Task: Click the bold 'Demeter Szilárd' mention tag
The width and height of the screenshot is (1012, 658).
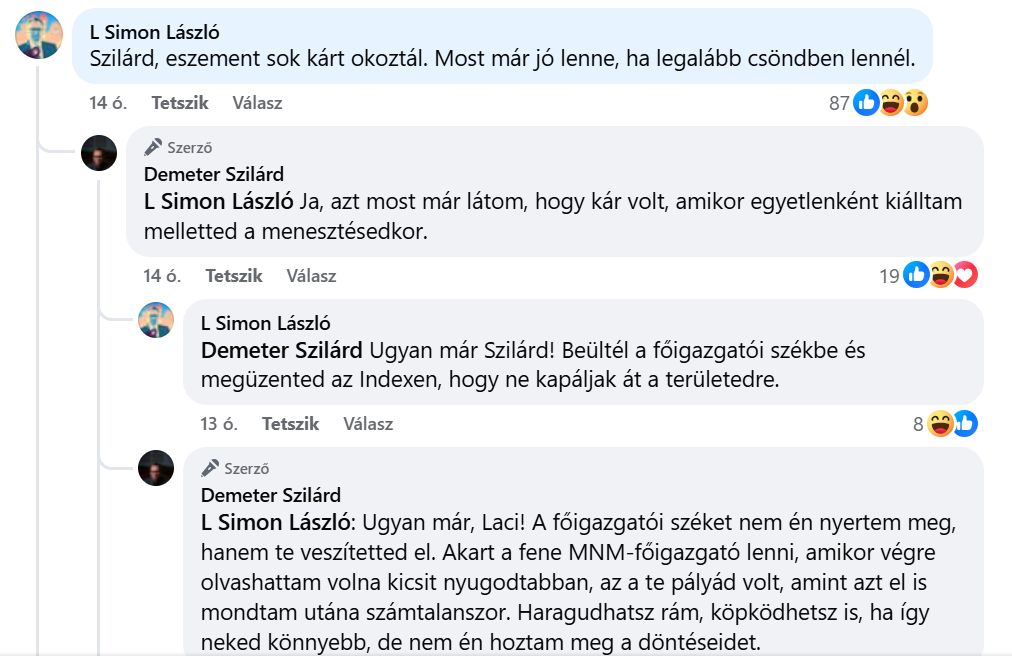Action: (x=281, y=351)
